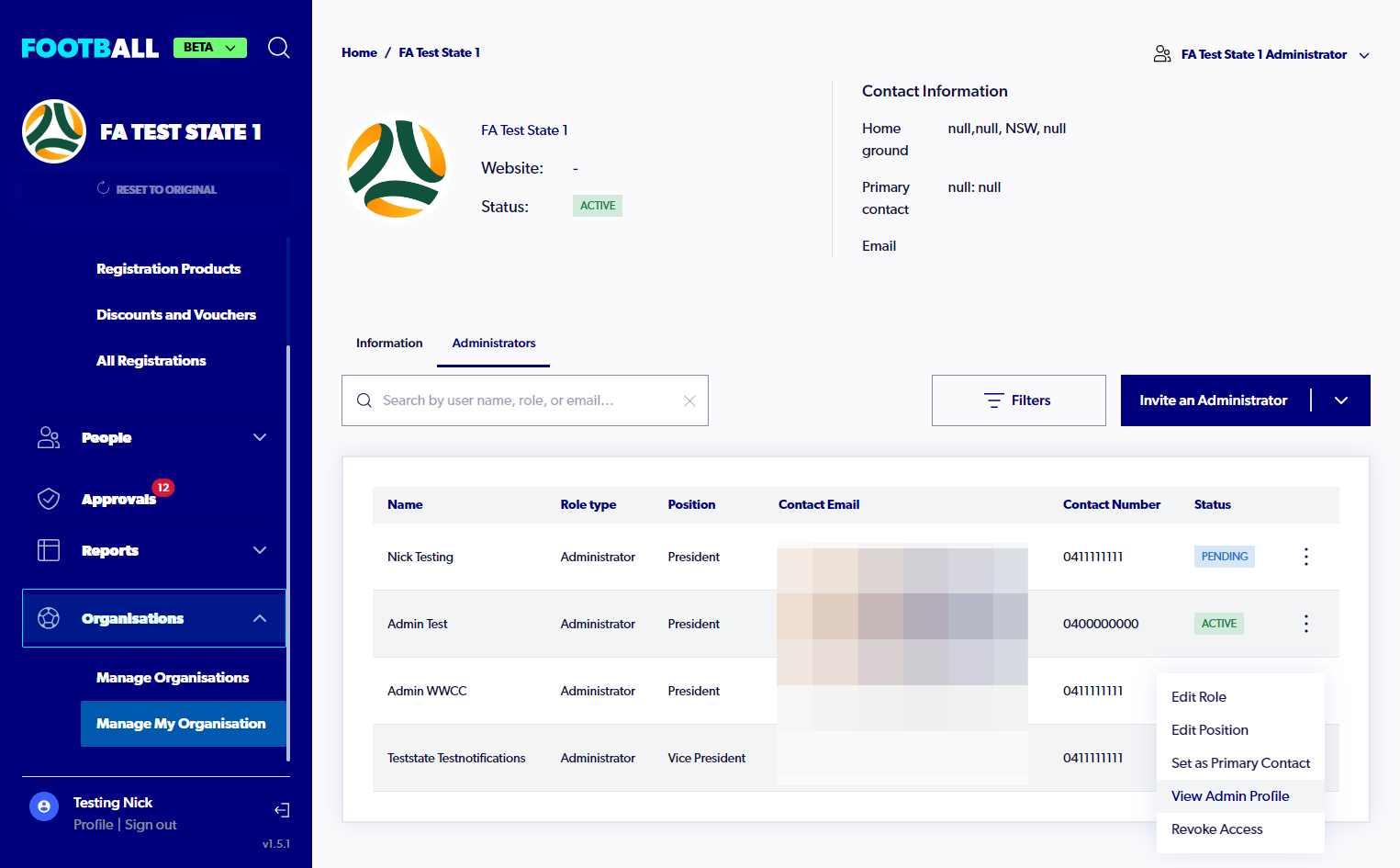This screenshot has height=868, width=1400.
Task: Click the Invite an Administrator button
Action: tap(1214, 400)
